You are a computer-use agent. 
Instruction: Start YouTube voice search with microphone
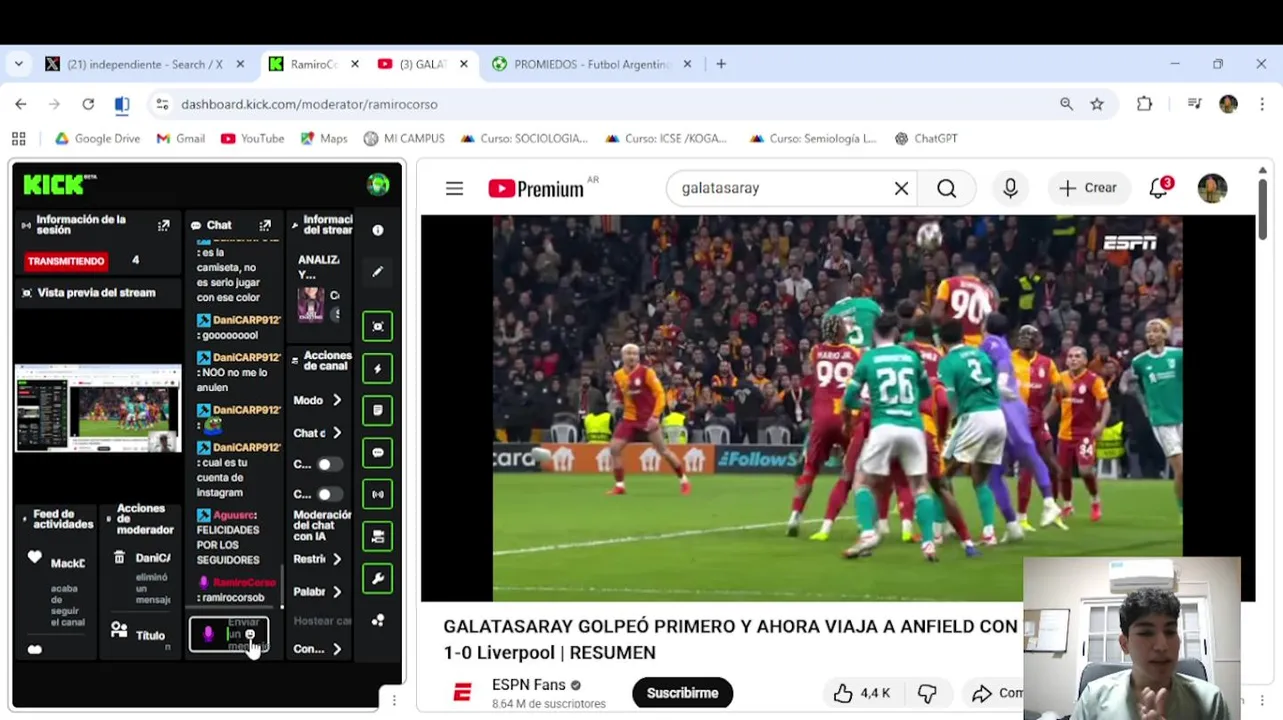1010,188
